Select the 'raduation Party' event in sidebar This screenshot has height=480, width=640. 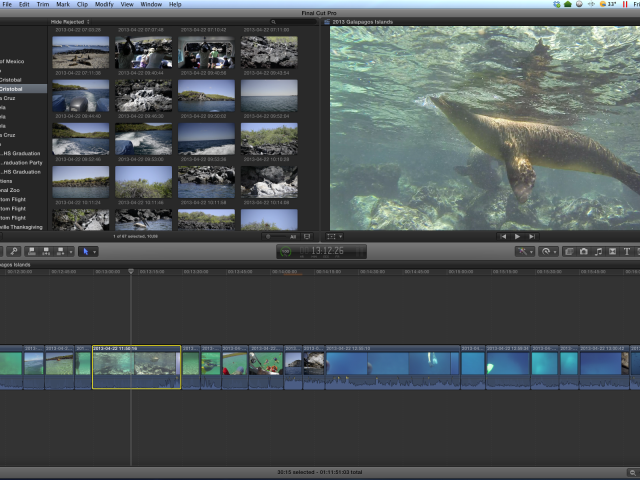[23, 162]
